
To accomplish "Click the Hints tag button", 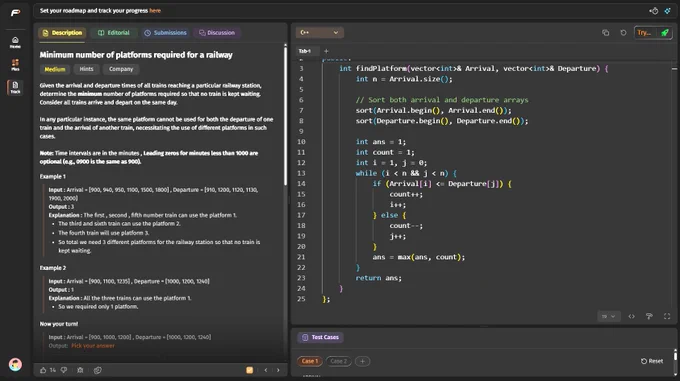I will tap(86, 69).
